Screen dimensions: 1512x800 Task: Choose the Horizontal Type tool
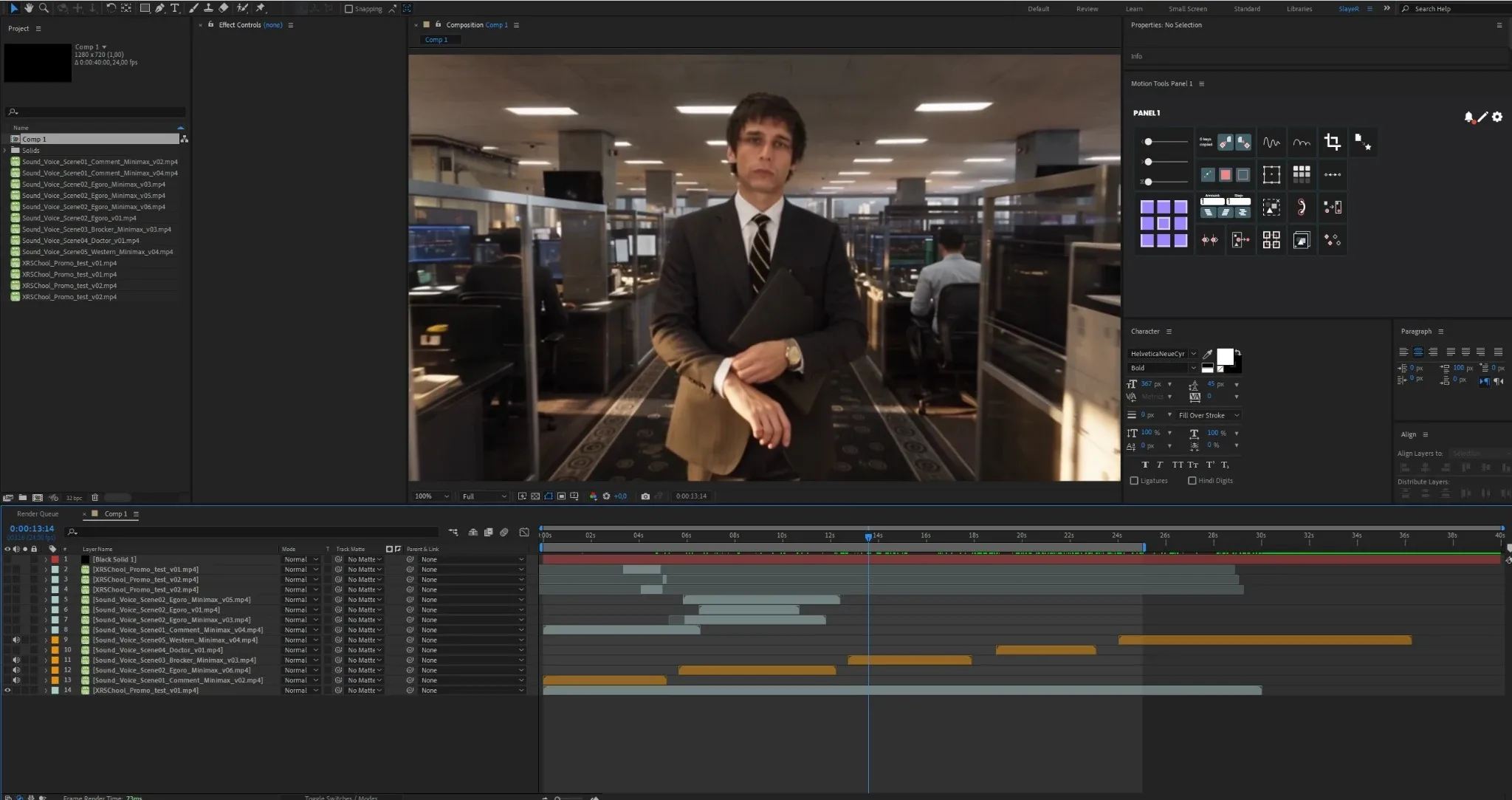(x=175, y=8)
